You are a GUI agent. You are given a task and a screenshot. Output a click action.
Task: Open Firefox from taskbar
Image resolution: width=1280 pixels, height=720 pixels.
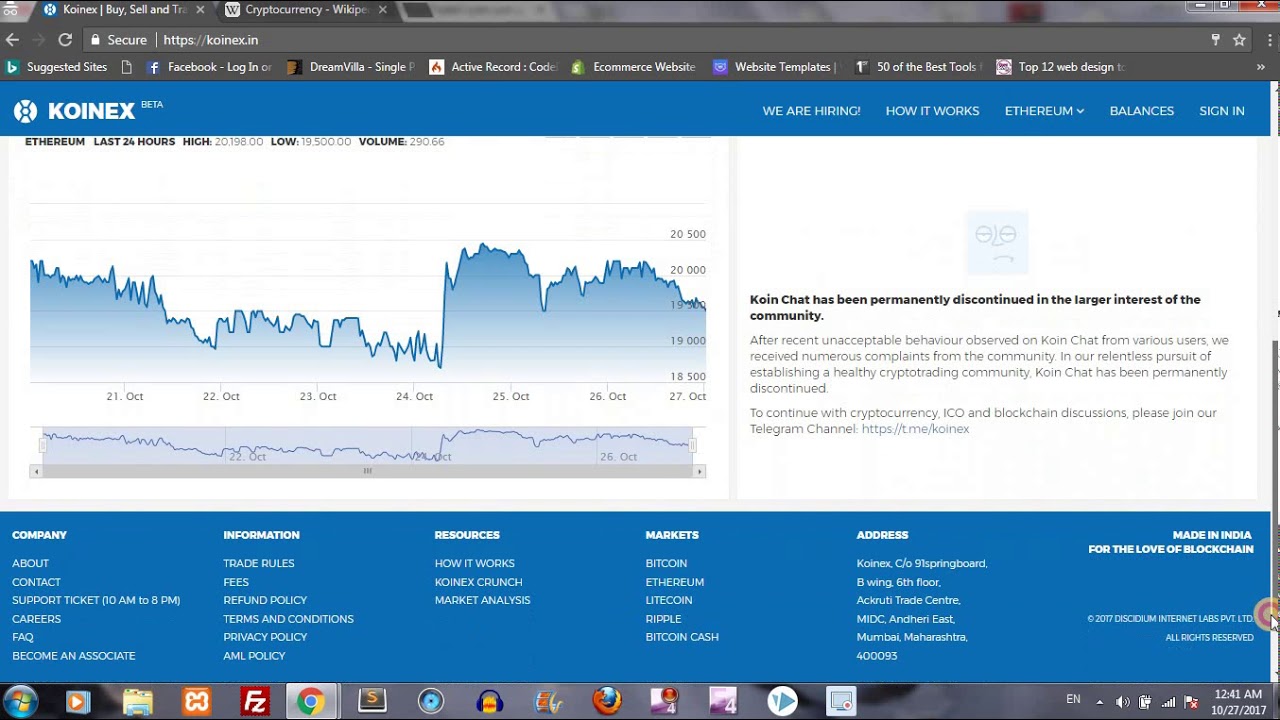(x=607, y=701)
